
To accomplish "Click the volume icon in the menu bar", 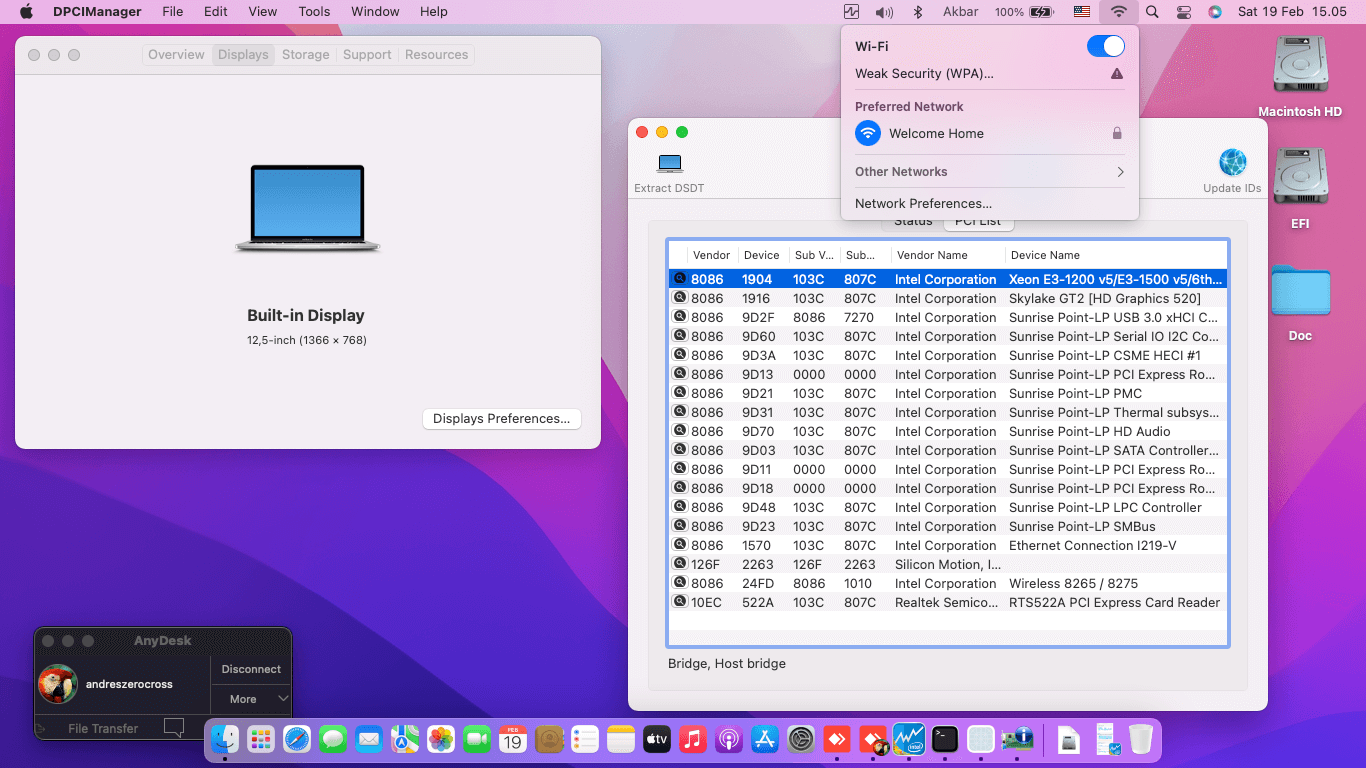I will pyautogui.click(x=884, y=12).
